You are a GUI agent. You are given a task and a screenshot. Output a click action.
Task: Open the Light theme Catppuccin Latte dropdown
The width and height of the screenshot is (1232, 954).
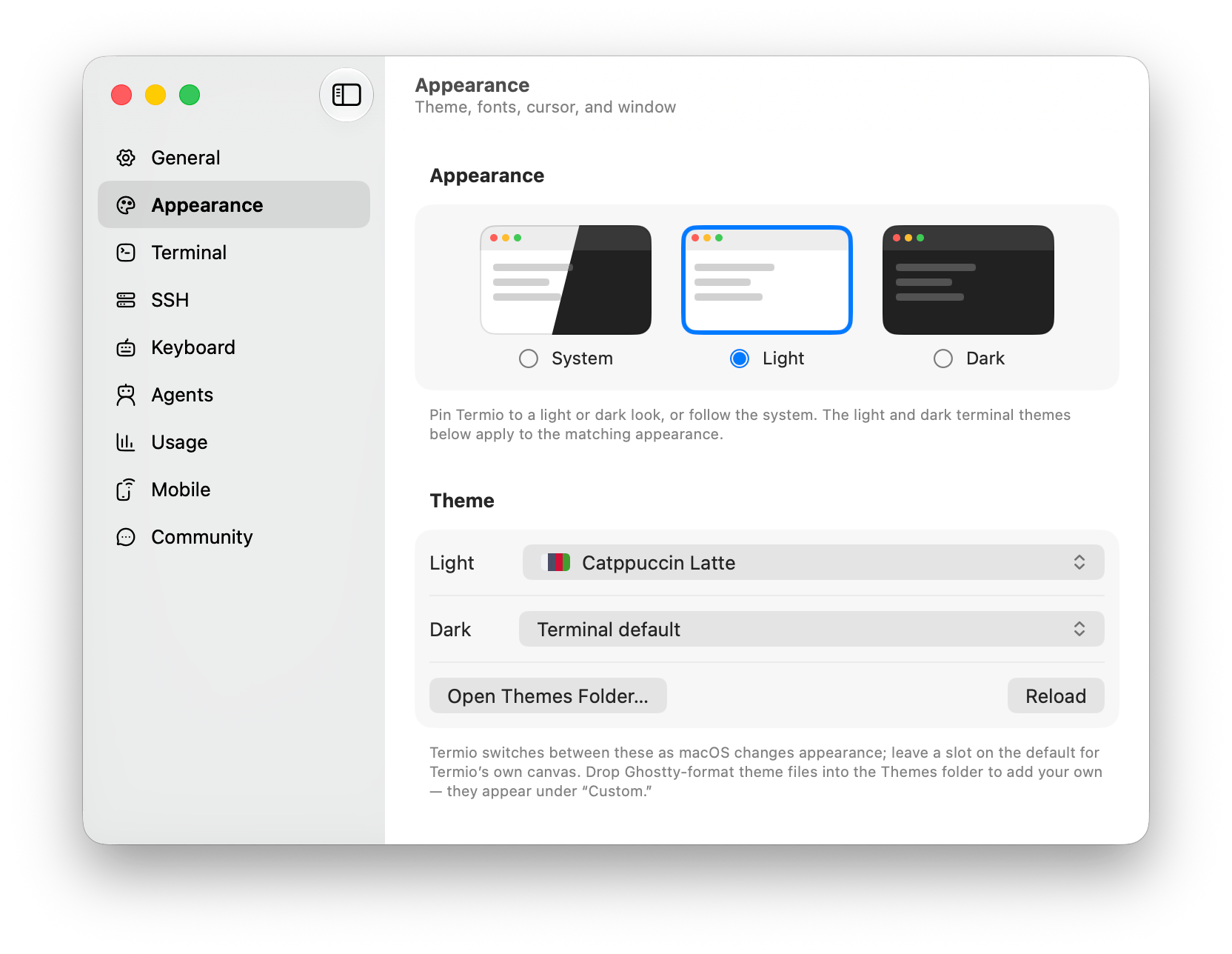(x=813, y=563)
